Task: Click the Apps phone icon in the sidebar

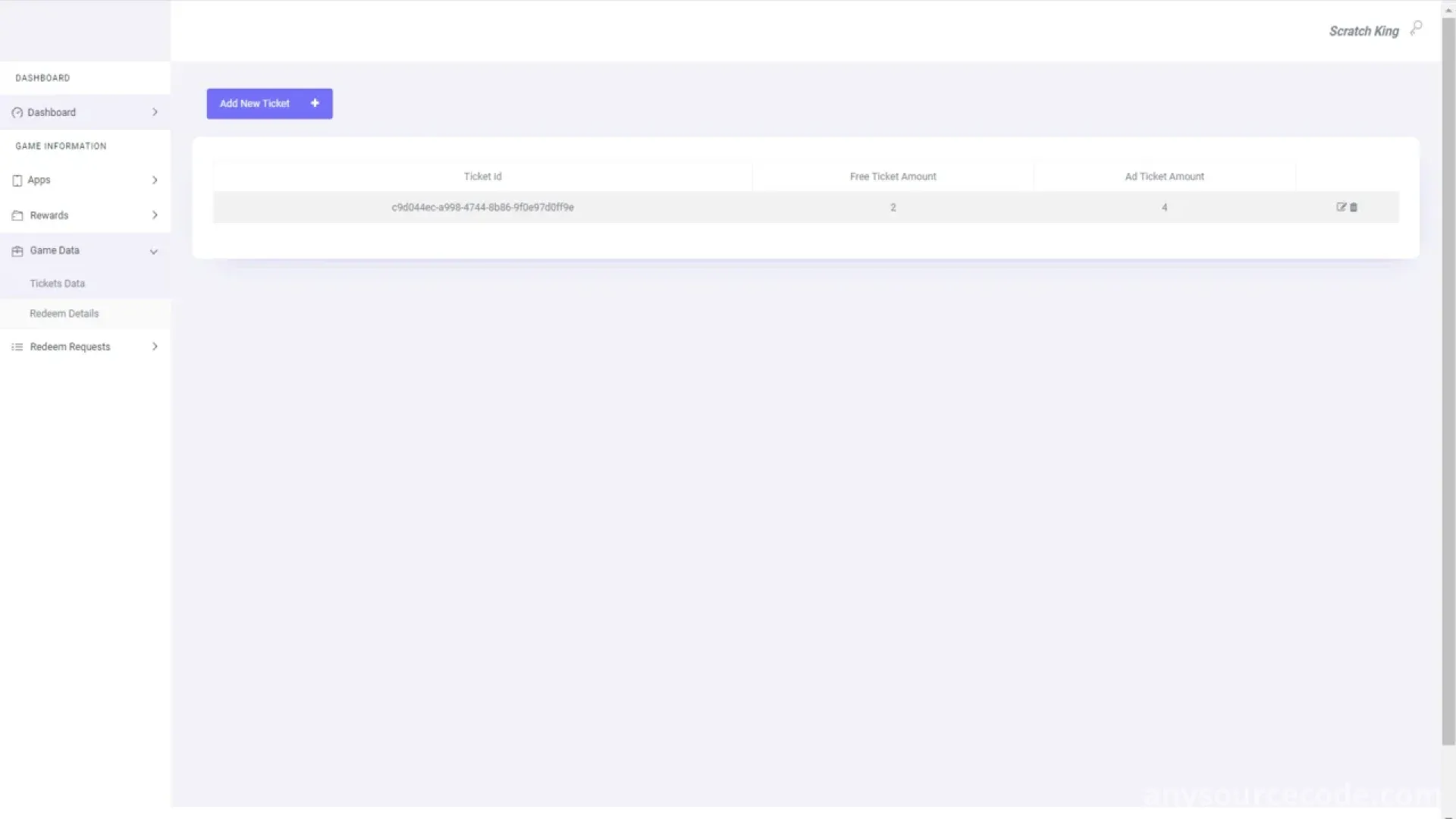Action: (17, 180)
